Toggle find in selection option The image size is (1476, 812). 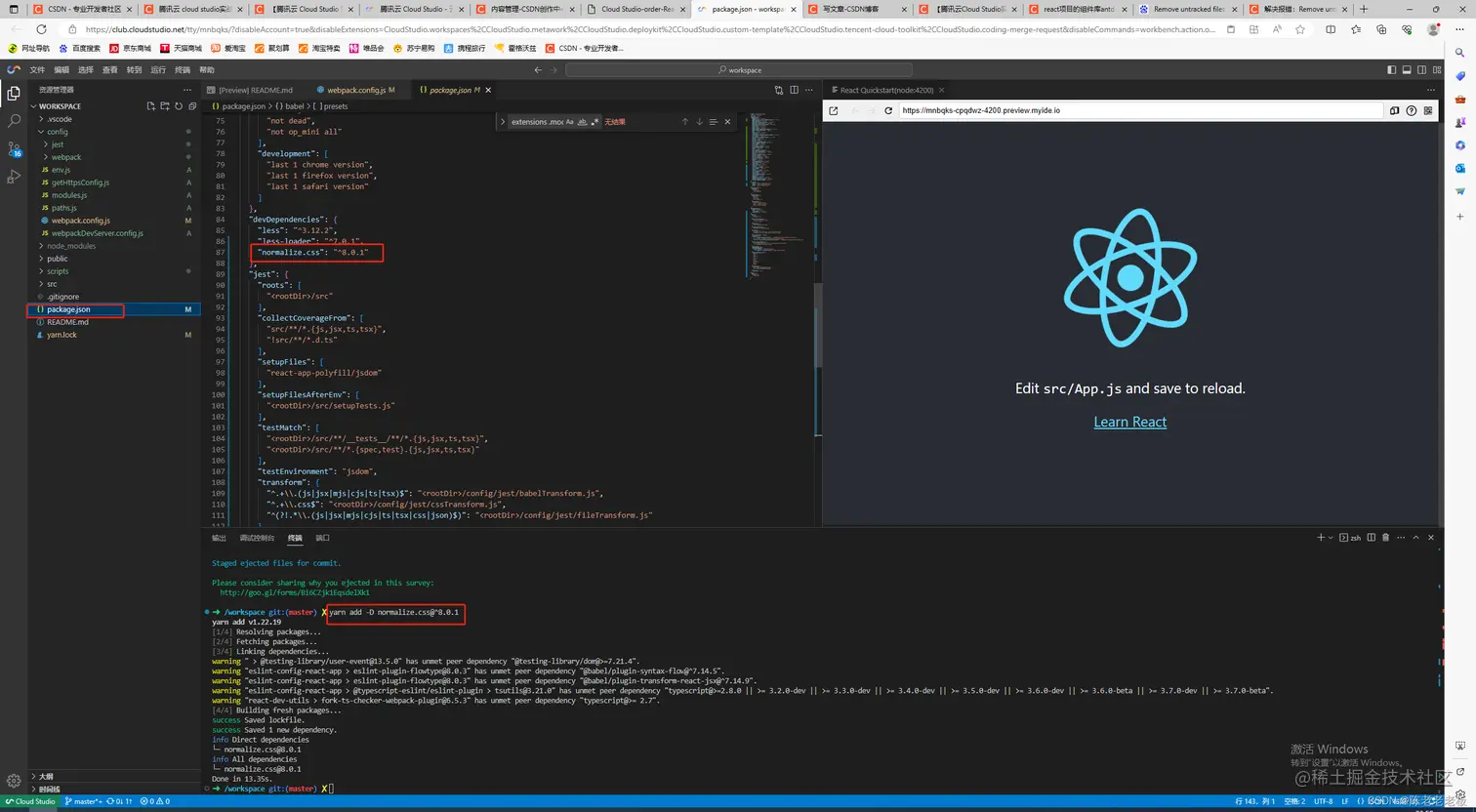pos(714,122)
